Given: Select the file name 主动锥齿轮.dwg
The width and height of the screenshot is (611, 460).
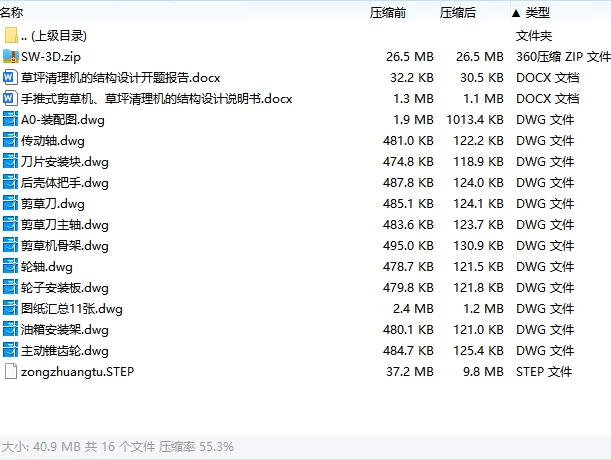Looking at the screenshot, I should pyautogui.click(x=65, y=351).
